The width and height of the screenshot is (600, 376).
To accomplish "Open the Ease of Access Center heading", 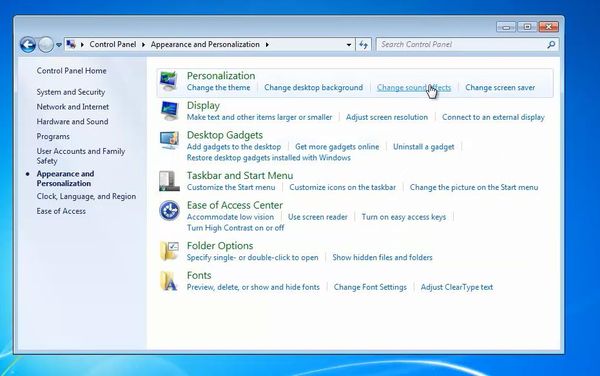I will (235, 205).
